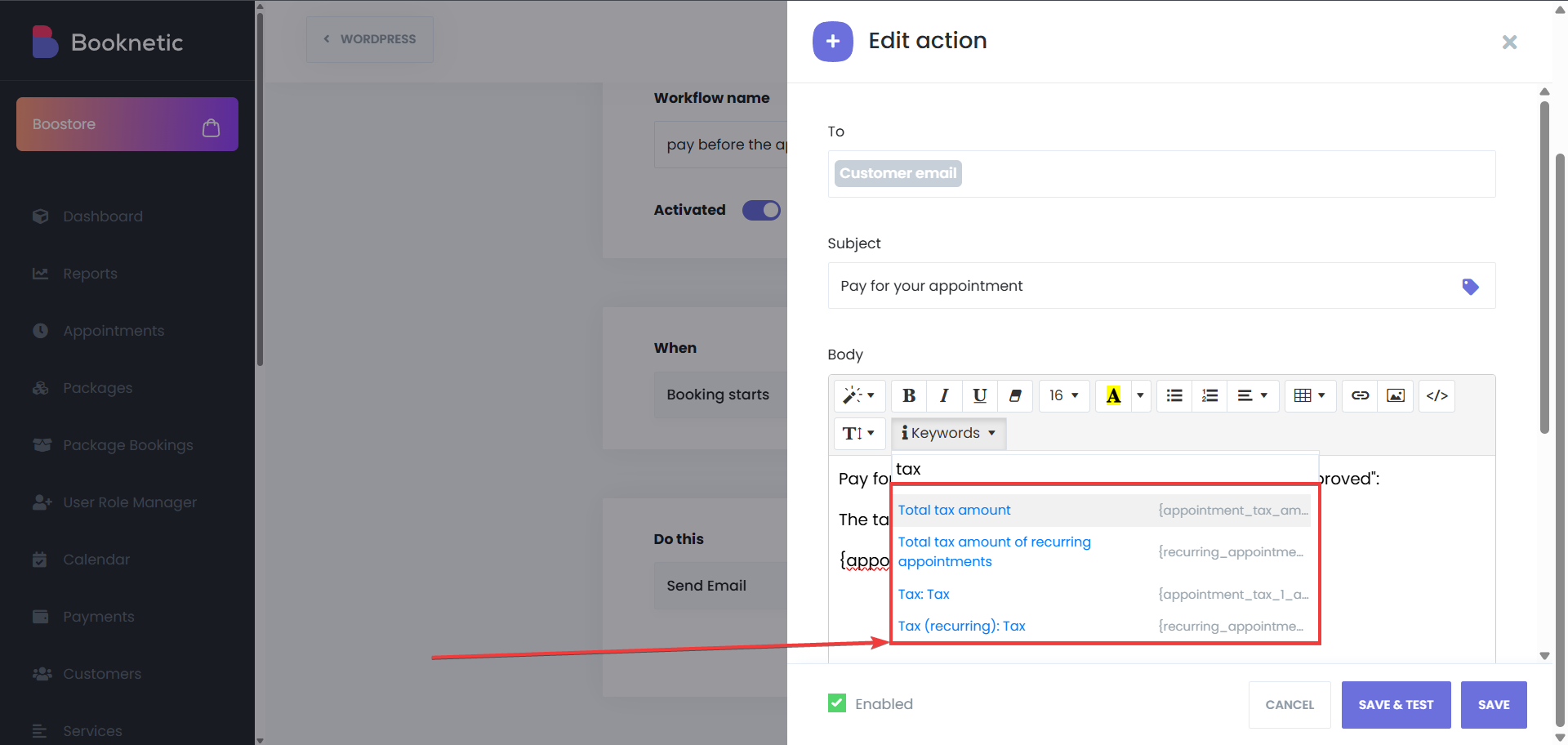Select Total tax amount keyword
This screenshot has width=1568, height=745.
click(1102, 511)
